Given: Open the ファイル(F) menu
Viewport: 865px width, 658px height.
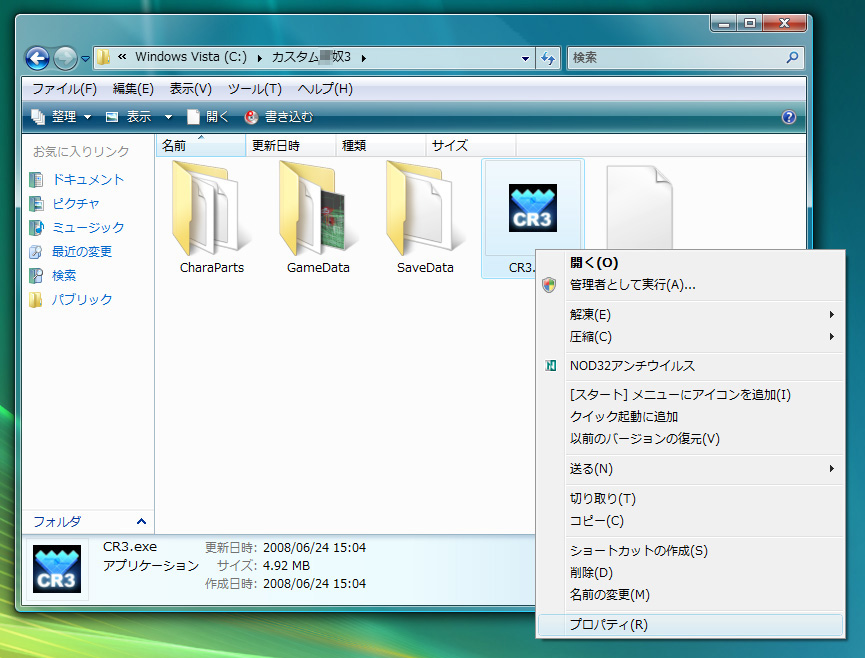Looking at the screenshot, I should pos(64,89).
